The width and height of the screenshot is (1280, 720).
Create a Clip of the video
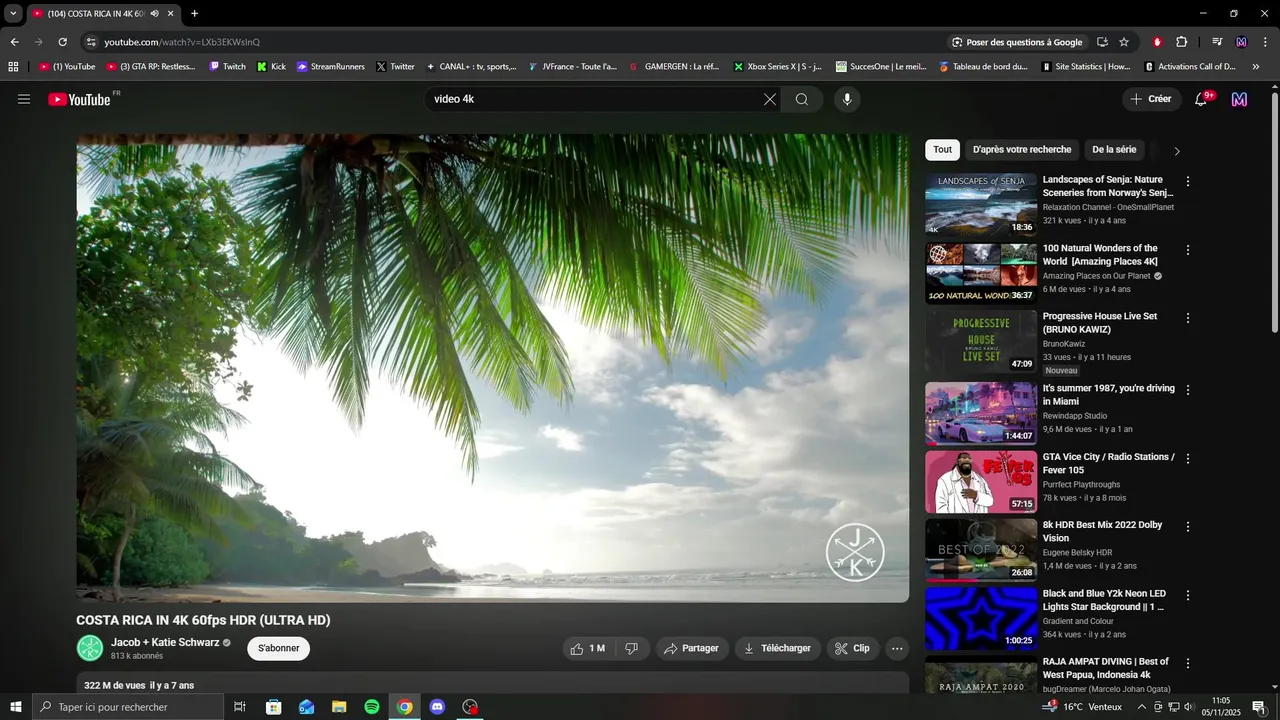pos(853,648)
